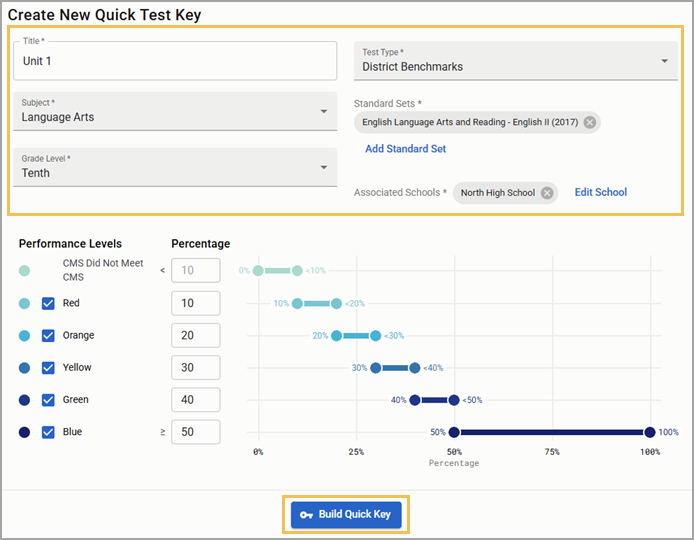
Task: Click the 0% start handle of CMS range
Action: [258, 270]
